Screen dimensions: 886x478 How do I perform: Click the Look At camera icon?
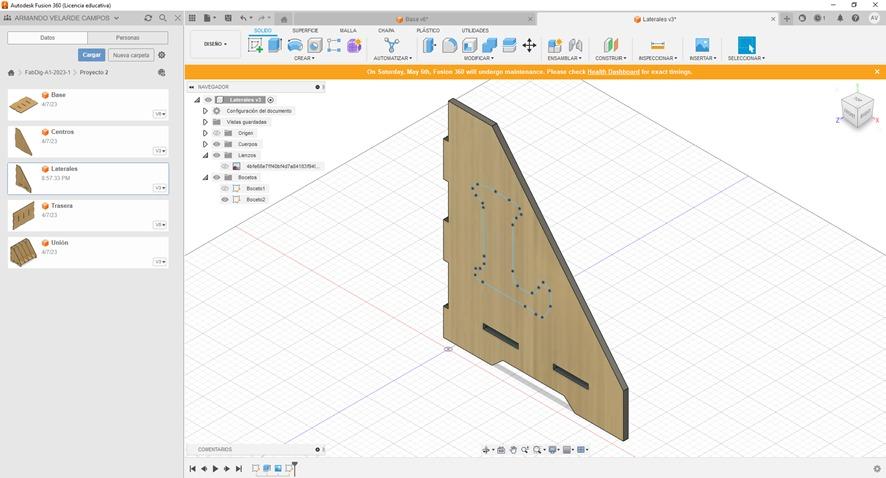(501, 450)
